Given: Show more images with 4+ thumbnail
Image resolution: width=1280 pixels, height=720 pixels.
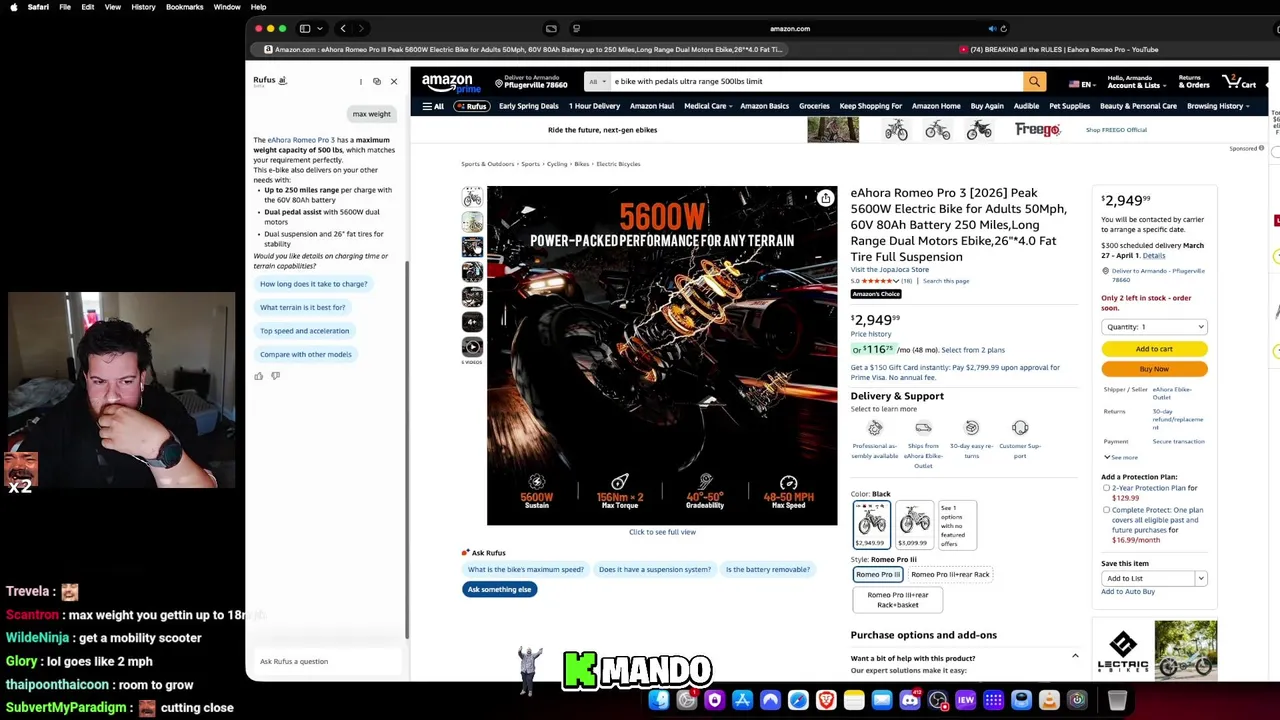Looking at the screenshot, I should pyautogui.click(x=472, y=322).
